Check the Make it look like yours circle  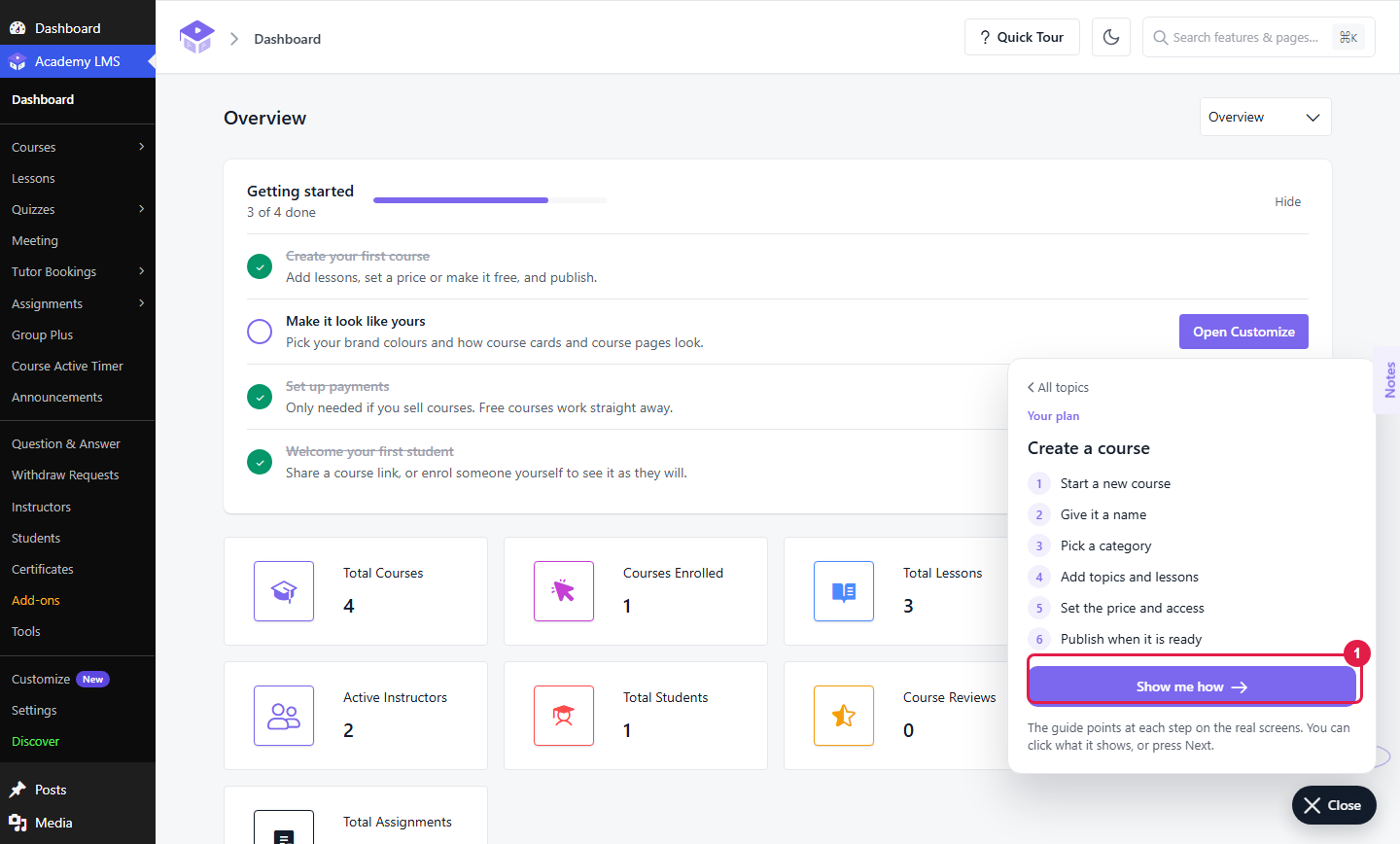point(260,332)
